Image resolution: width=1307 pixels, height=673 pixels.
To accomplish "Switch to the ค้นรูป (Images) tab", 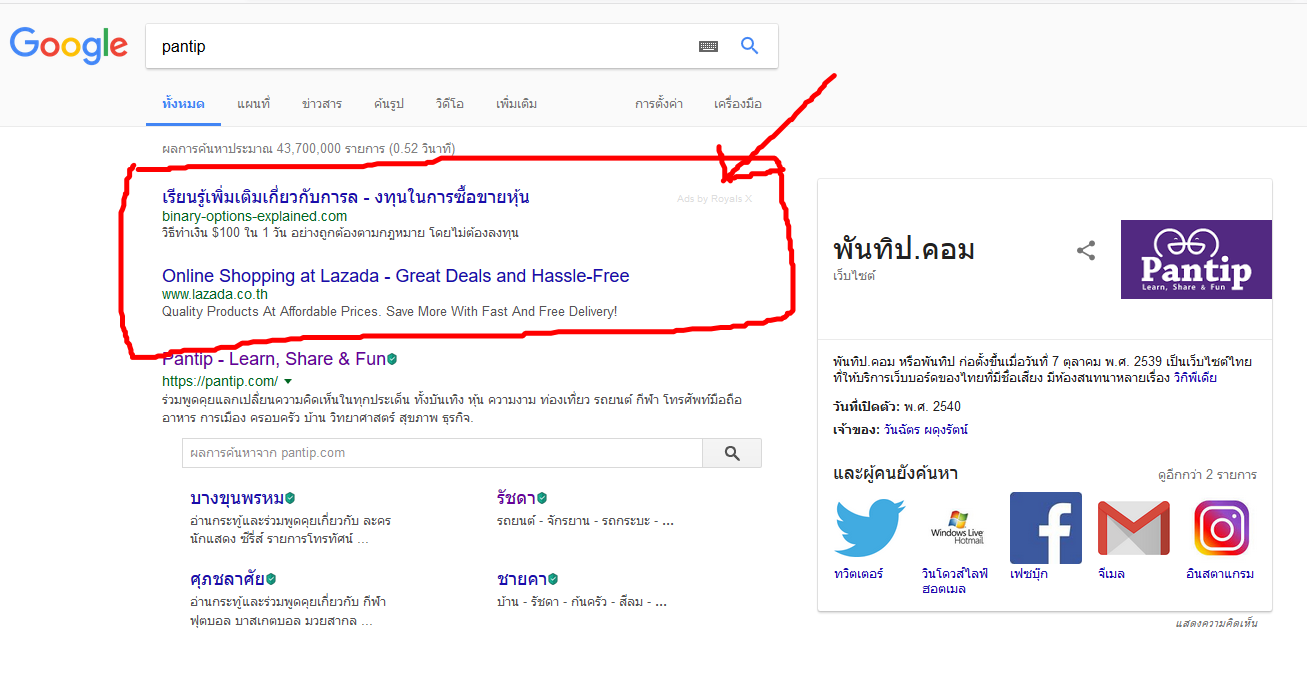I will pyautogui.click(x=389, y=104).
